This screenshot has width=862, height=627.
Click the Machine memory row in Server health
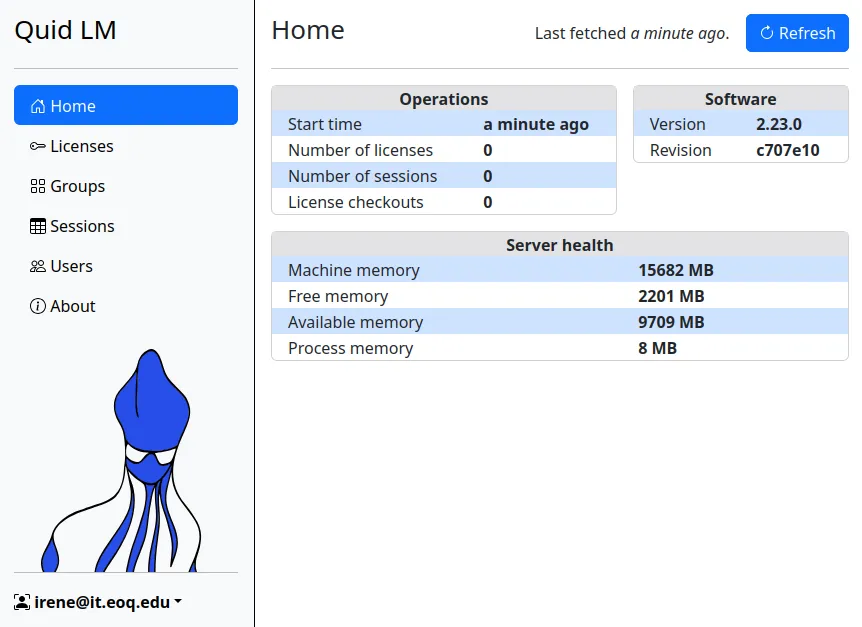[560, 269]
